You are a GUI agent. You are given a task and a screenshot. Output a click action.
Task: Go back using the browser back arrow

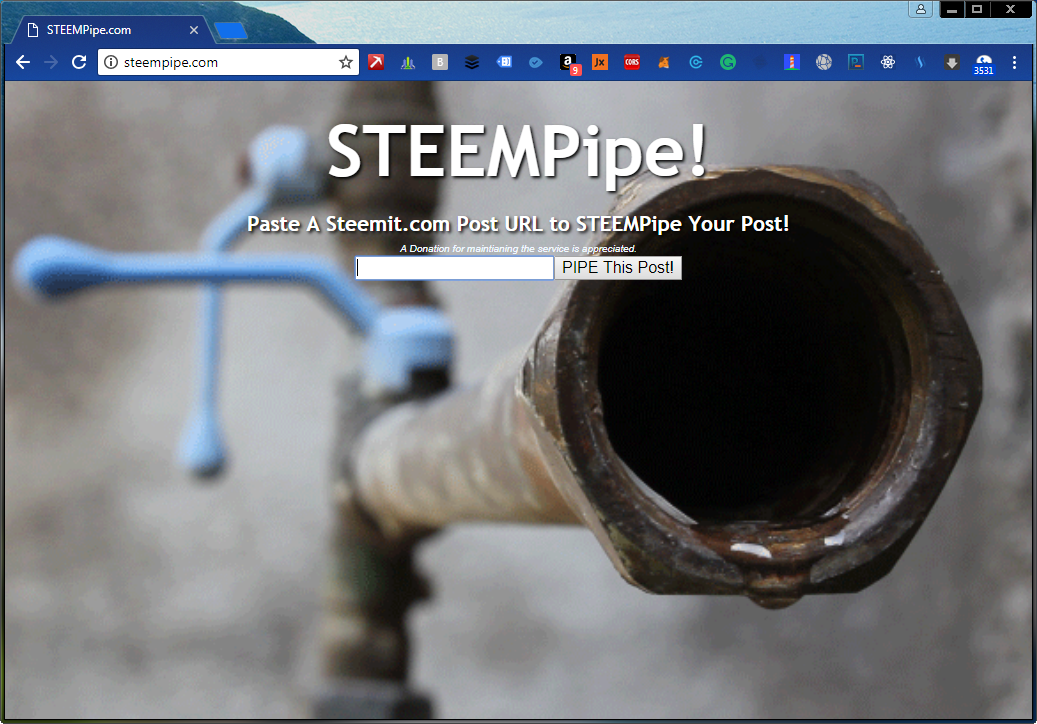[22, 62]
